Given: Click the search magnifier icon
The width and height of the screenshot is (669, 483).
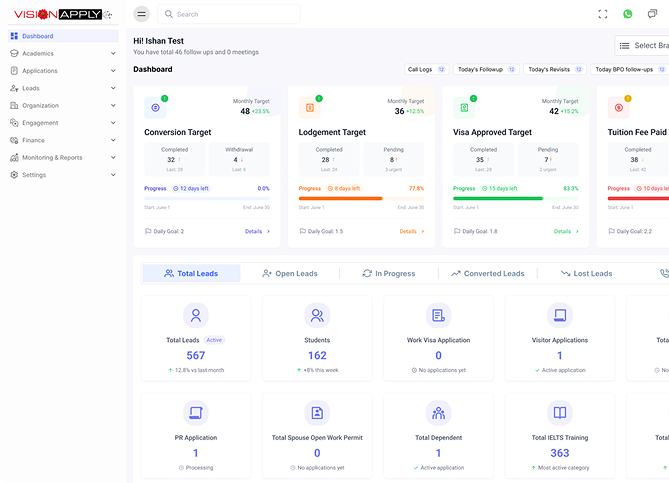Looking at the screenshot, I should (x=169, y=14).
